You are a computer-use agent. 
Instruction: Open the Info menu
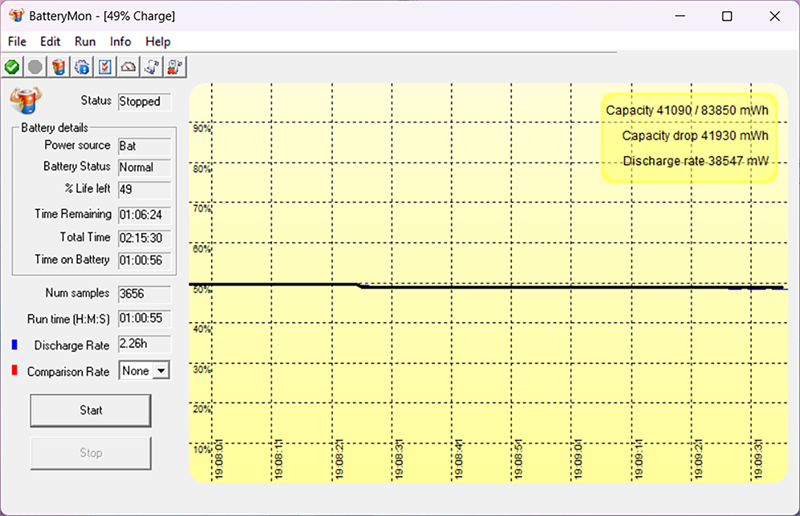[120, 41]
